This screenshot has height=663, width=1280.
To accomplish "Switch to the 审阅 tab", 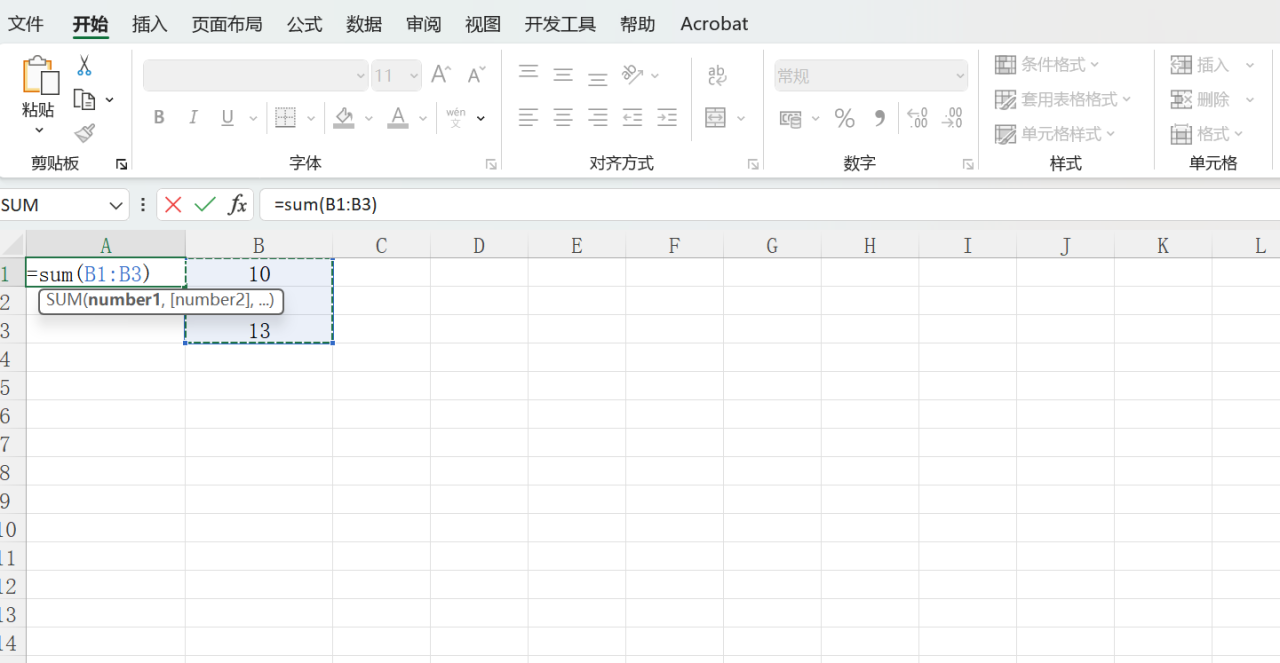I will click(x=424, y=24).
